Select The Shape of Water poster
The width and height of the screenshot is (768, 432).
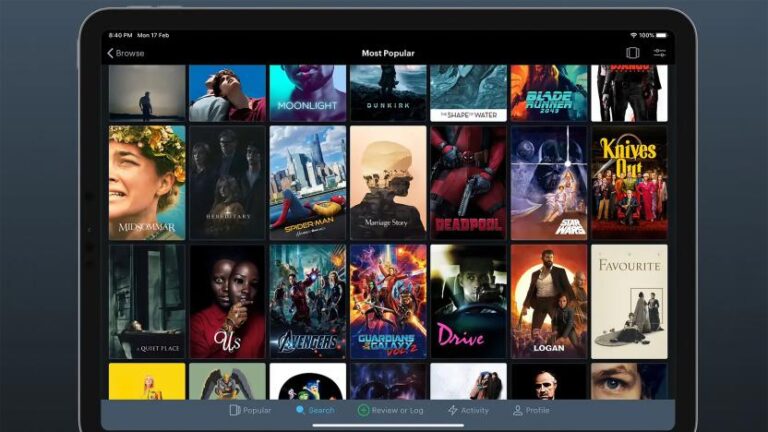coord(468,93)
